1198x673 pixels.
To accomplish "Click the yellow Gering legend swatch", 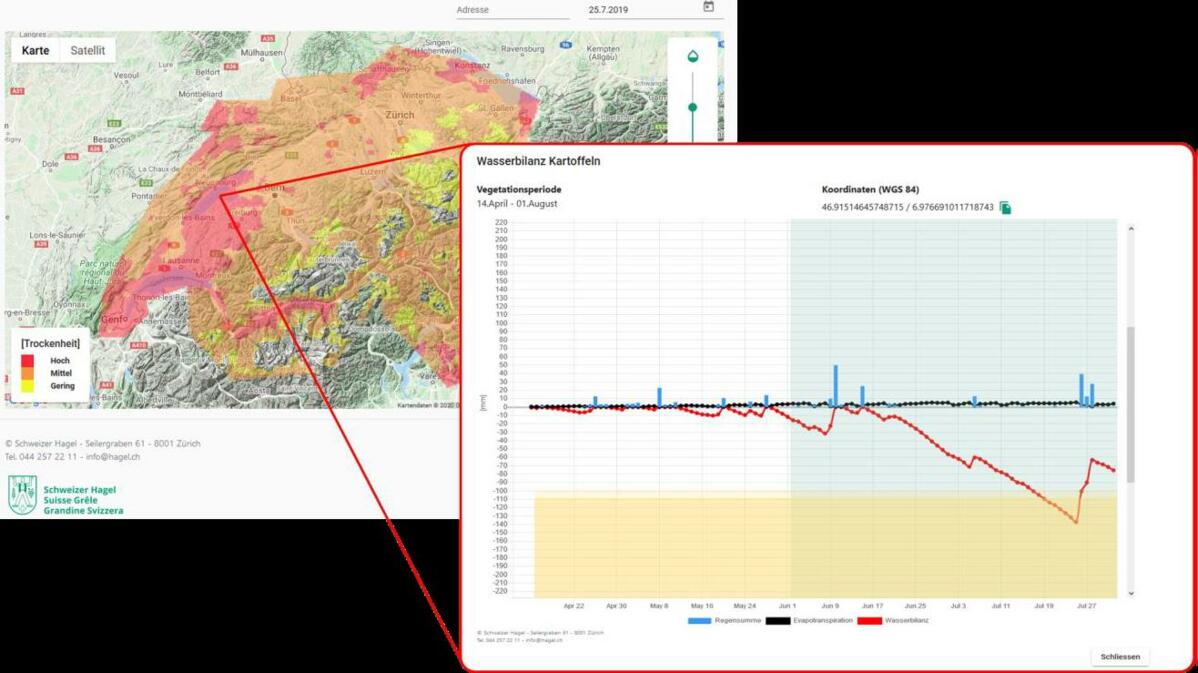I will [28, 386].
